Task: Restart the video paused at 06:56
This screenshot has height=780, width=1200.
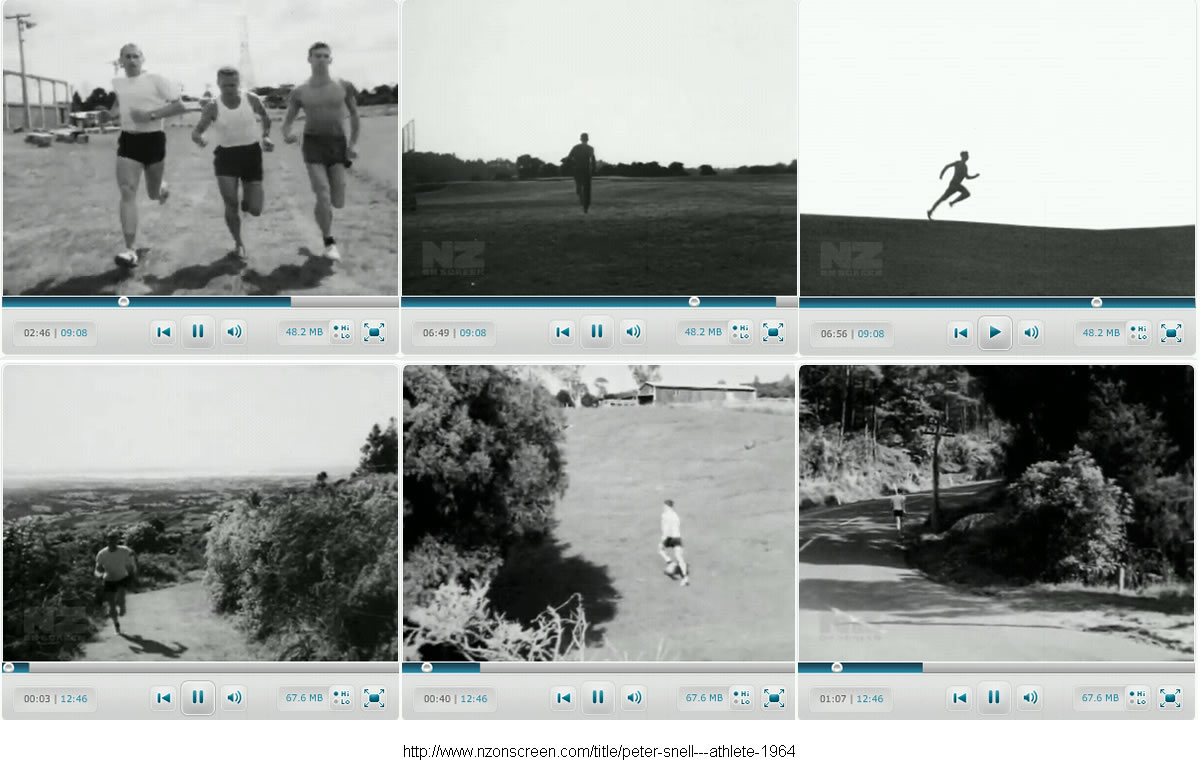Action: [960, 332]
